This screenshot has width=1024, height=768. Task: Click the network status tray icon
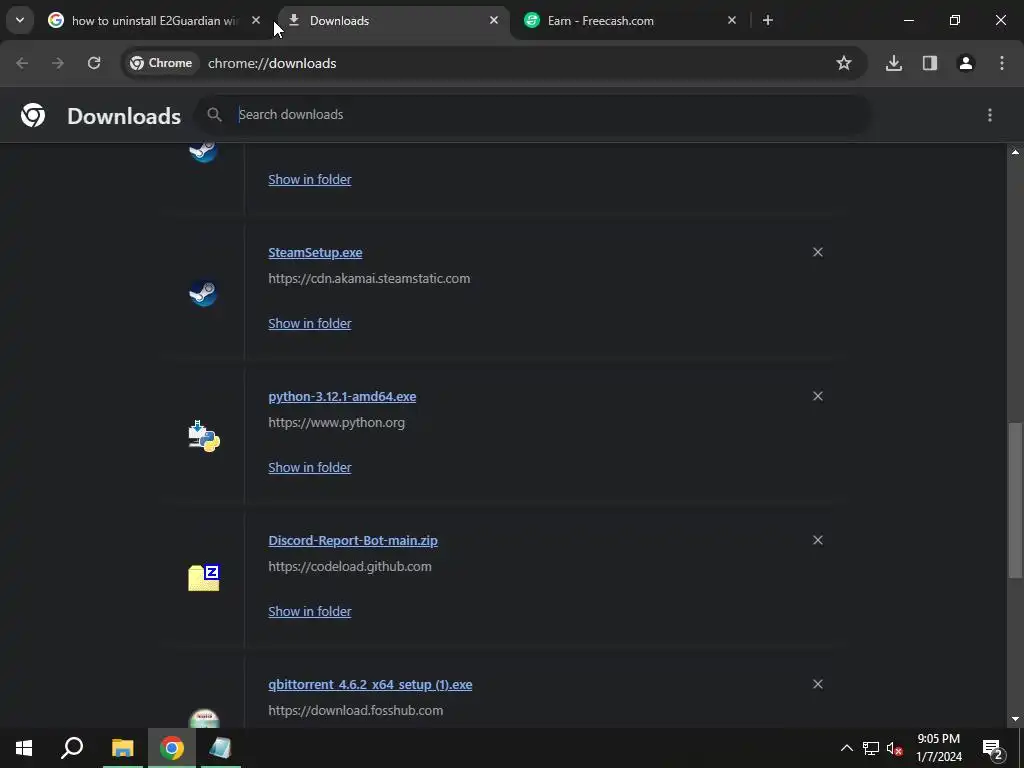click(x=871, y=748)
